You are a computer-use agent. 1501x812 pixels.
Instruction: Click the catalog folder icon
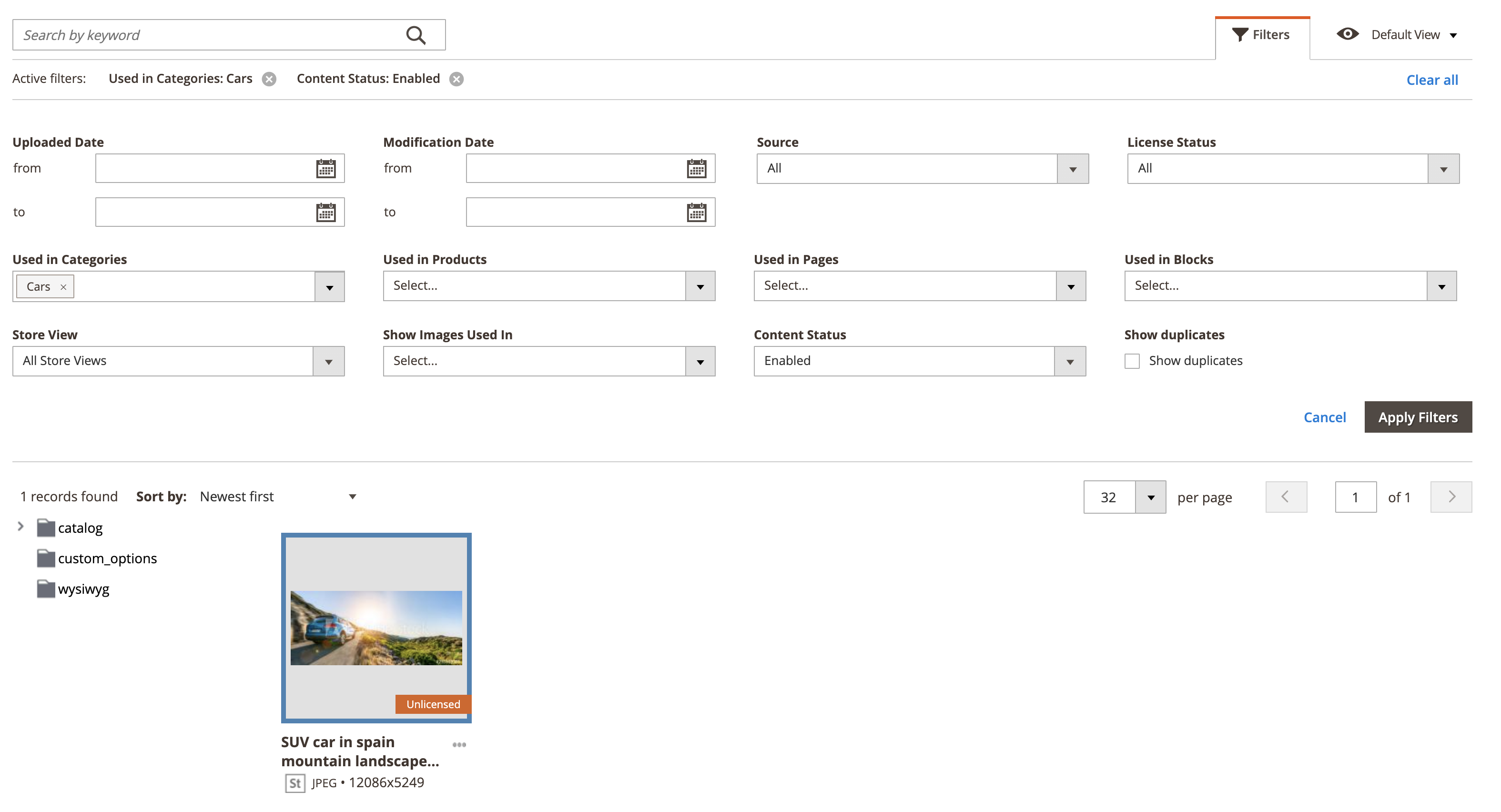[45, 528]
